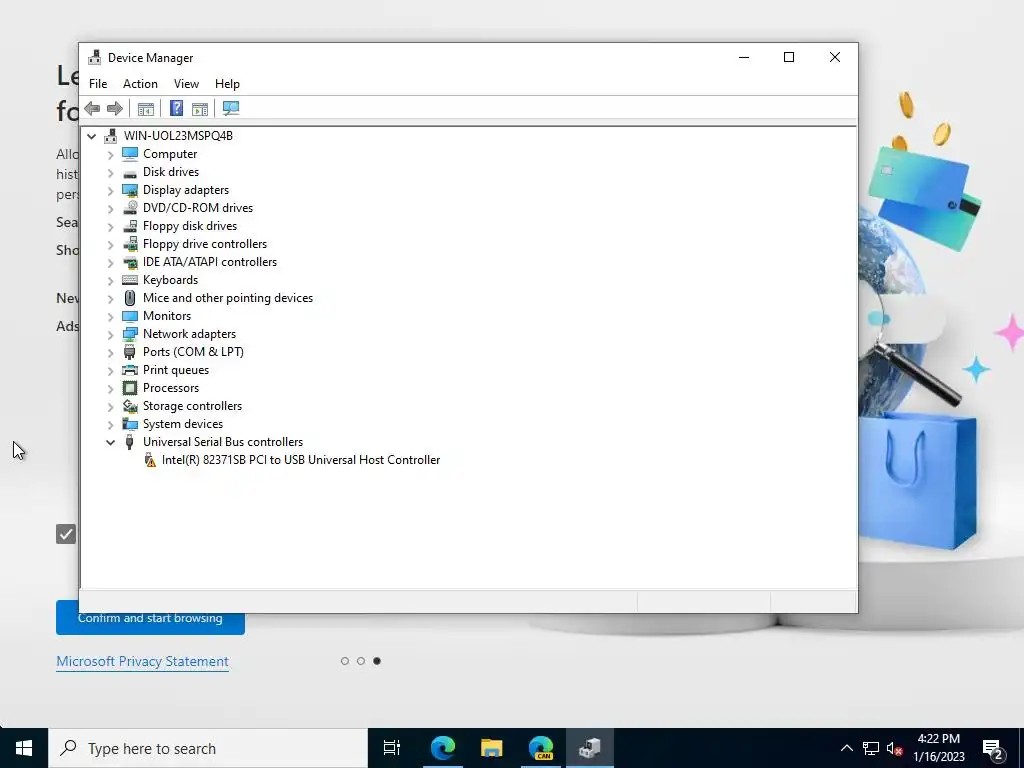The width and height of the screenshot is (1024, 768).
Task: Click the Network adapters category icon
Action: 130,334
